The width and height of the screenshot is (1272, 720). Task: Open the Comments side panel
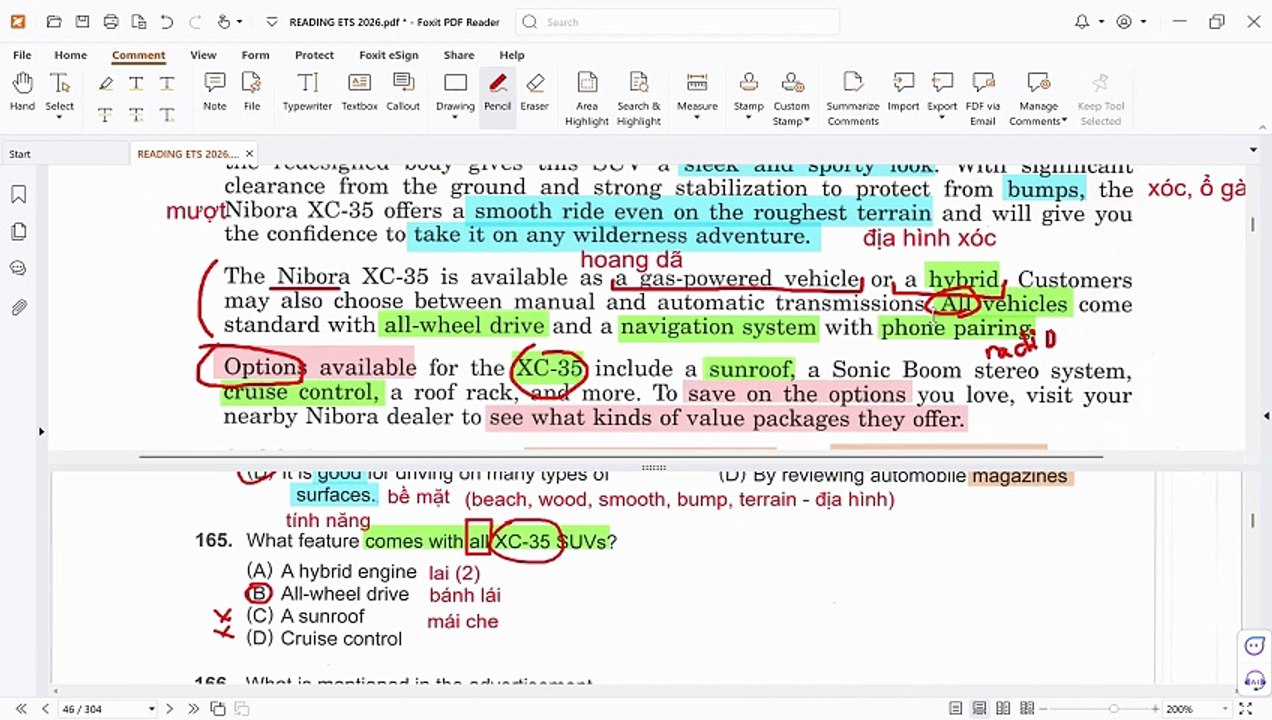click(18, 268)
